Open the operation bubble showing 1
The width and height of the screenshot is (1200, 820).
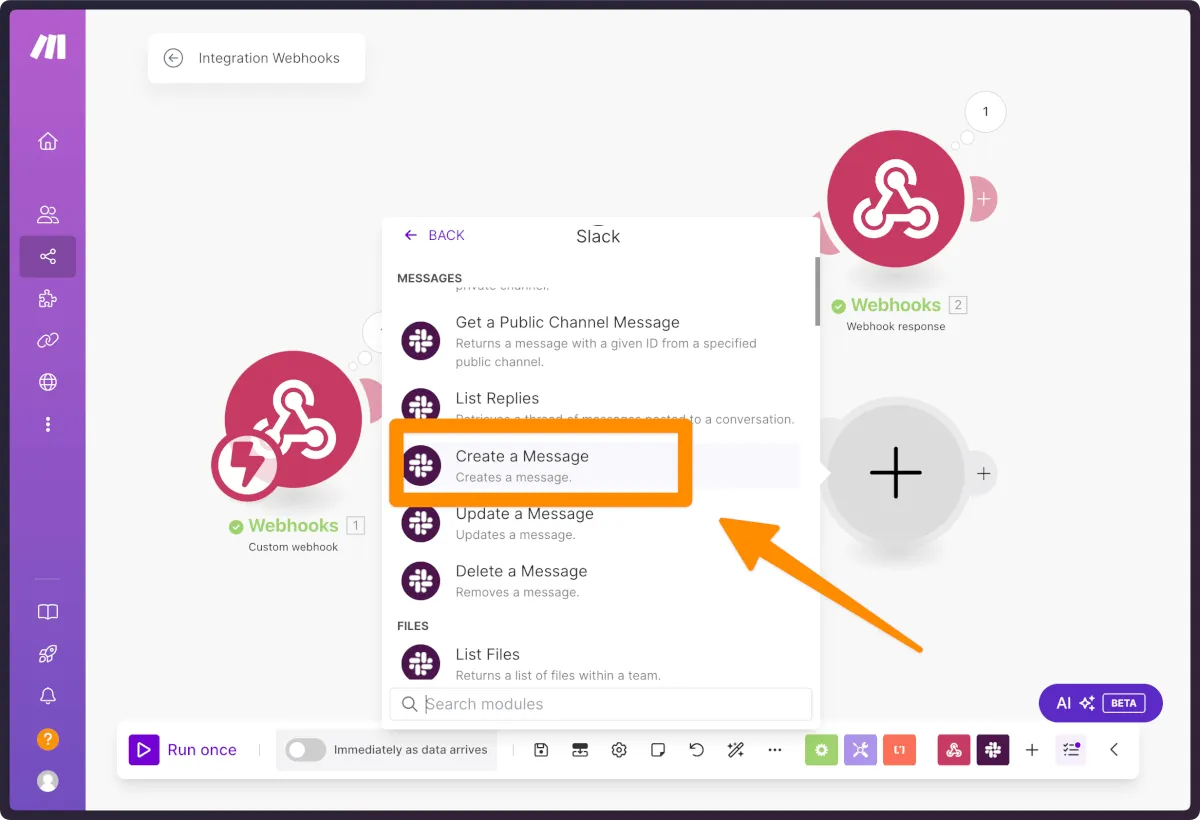pyautogui.click(x=985, y=112)
